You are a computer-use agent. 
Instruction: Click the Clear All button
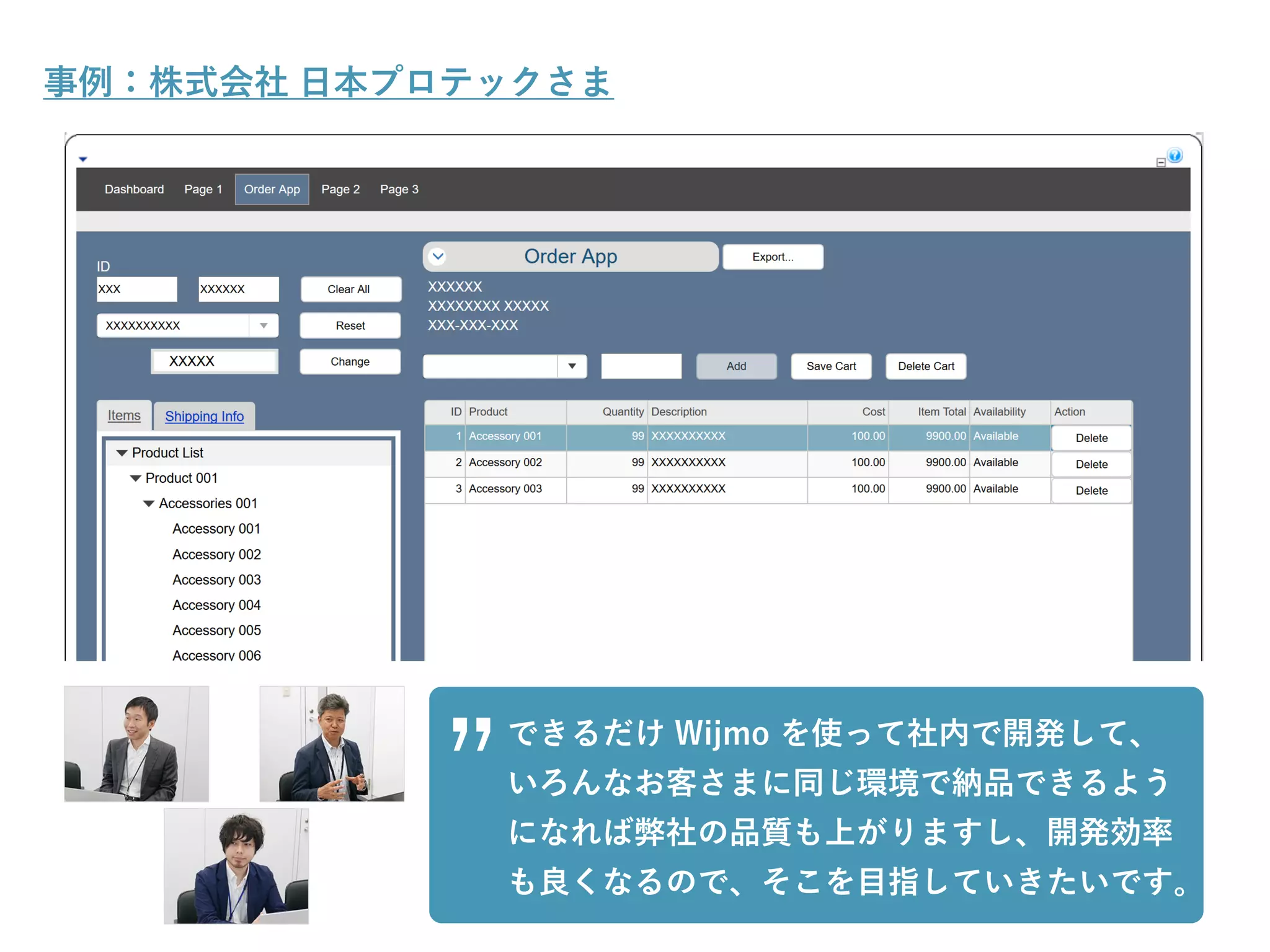(x=351, y=289)
